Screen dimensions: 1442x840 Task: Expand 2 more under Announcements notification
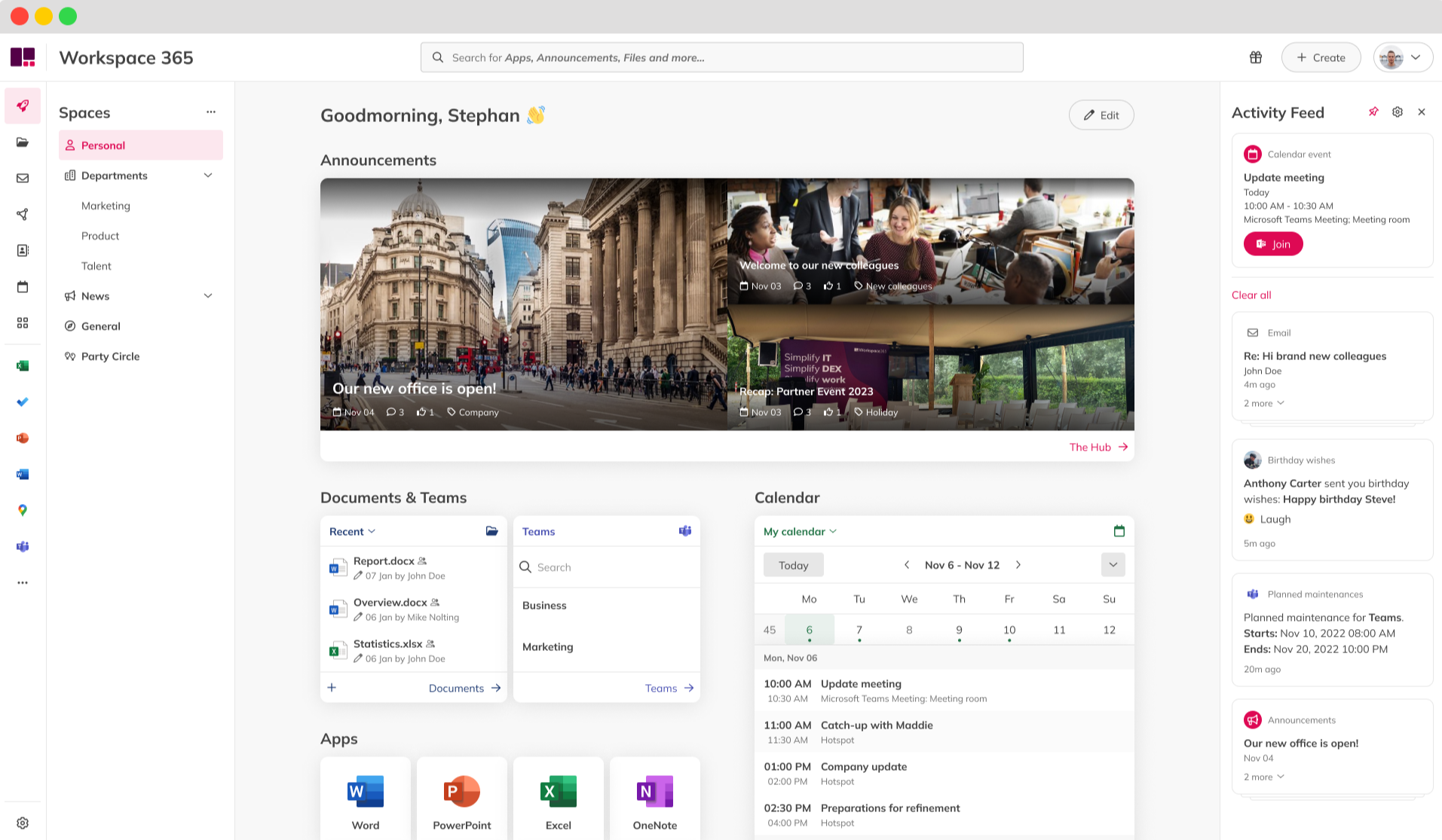tap(1264, 777)
